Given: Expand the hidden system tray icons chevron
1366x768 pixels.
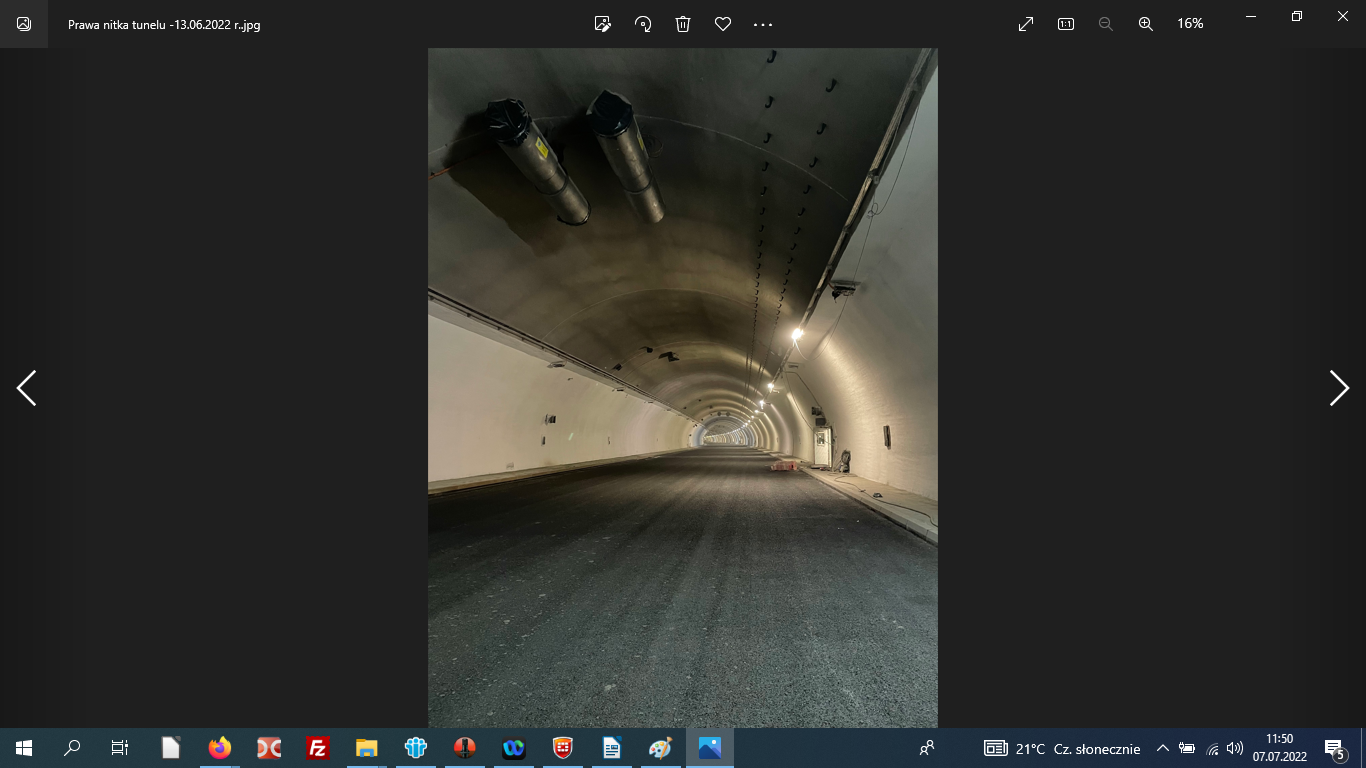Looking at the screenshot, I should (1162, 748).
